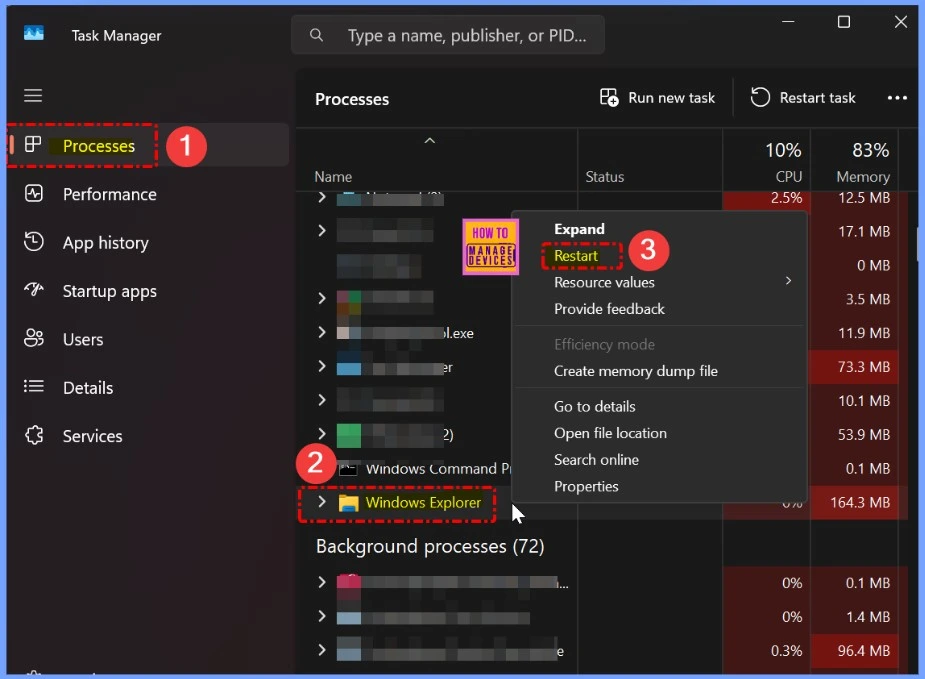Type in the name, publisher, or PID search box
Image resolution: width=925 pixels, height=679 pixels.
pyautogui.click(x=448, y=35)
